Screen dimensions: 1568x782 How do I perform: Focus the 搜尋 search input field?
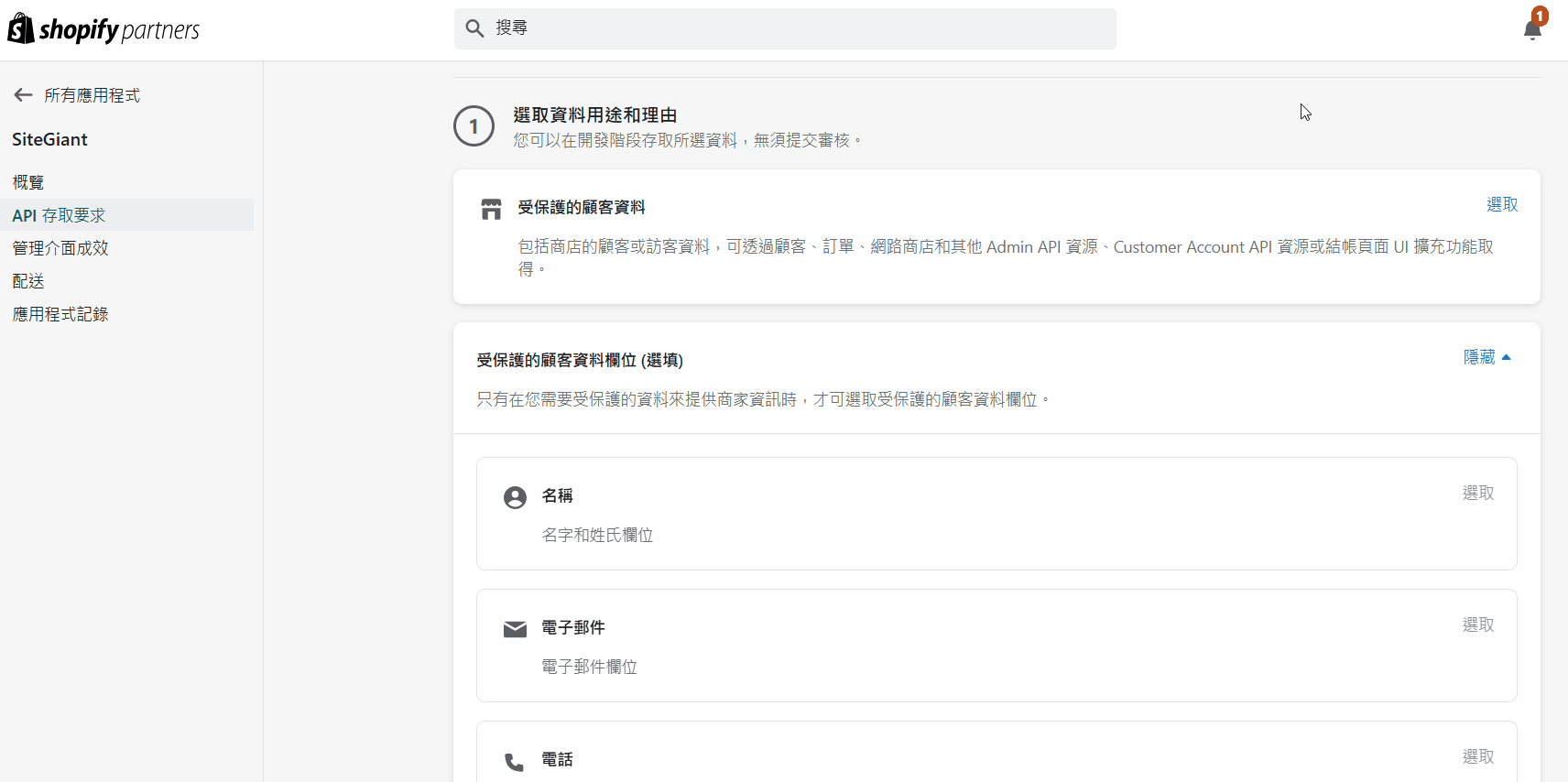pos(797,28)
